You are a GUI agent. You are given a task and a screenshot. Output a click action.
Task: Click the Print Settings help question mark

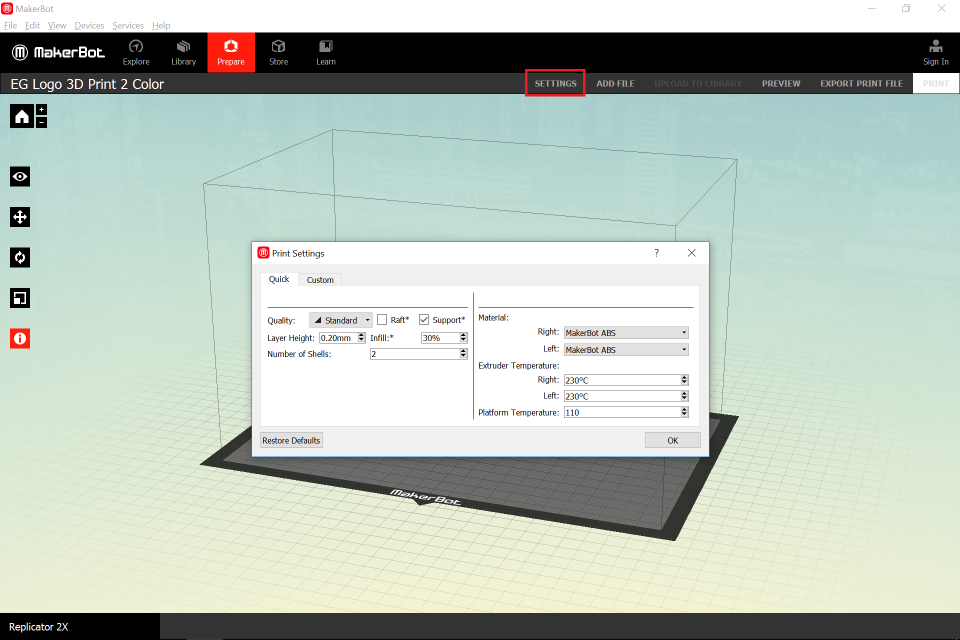click(657, 253)
